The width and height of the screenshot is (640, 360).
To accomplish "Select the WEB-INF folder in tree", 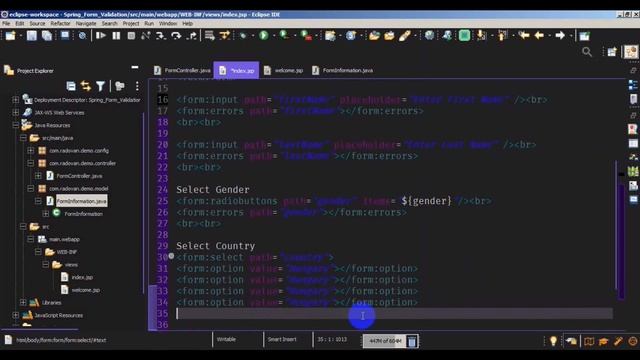I will coord(67,252).
